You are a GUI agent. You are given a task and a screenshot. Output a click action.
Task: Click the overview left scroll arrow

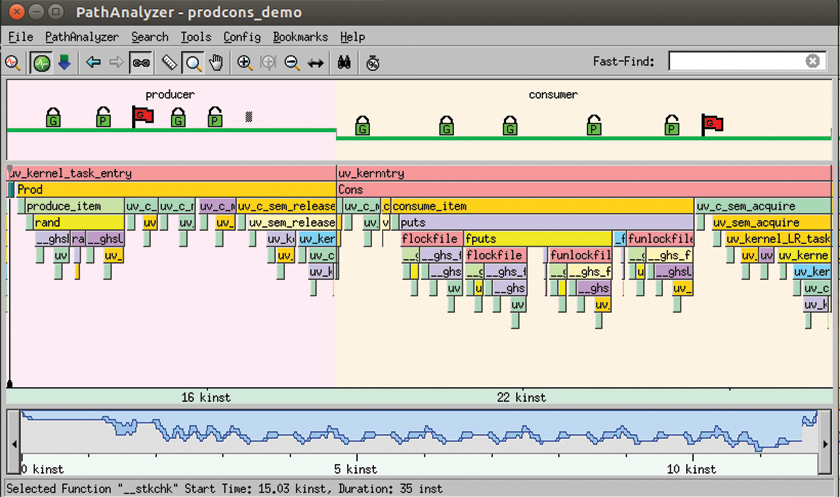click(14, 443)
